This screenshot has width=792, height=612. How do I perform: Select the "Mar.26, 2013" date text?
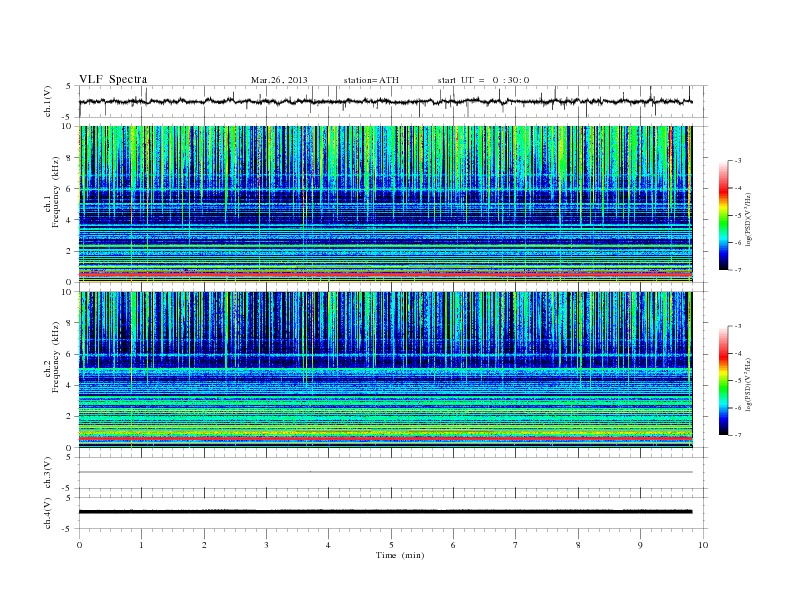pyautogui.click(x=279, y=80)
